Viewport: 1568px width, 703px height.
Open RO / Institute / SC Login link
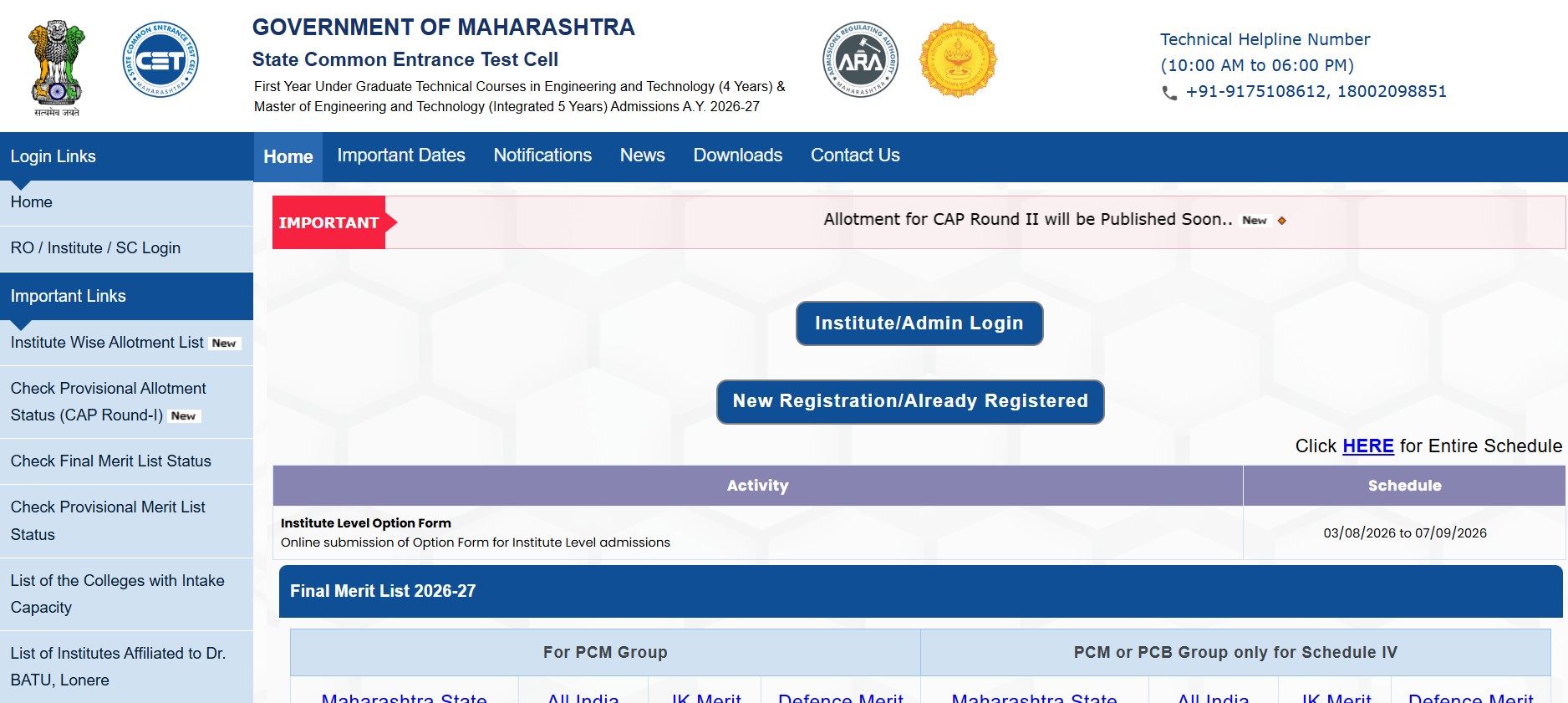[x=126, y=248]
